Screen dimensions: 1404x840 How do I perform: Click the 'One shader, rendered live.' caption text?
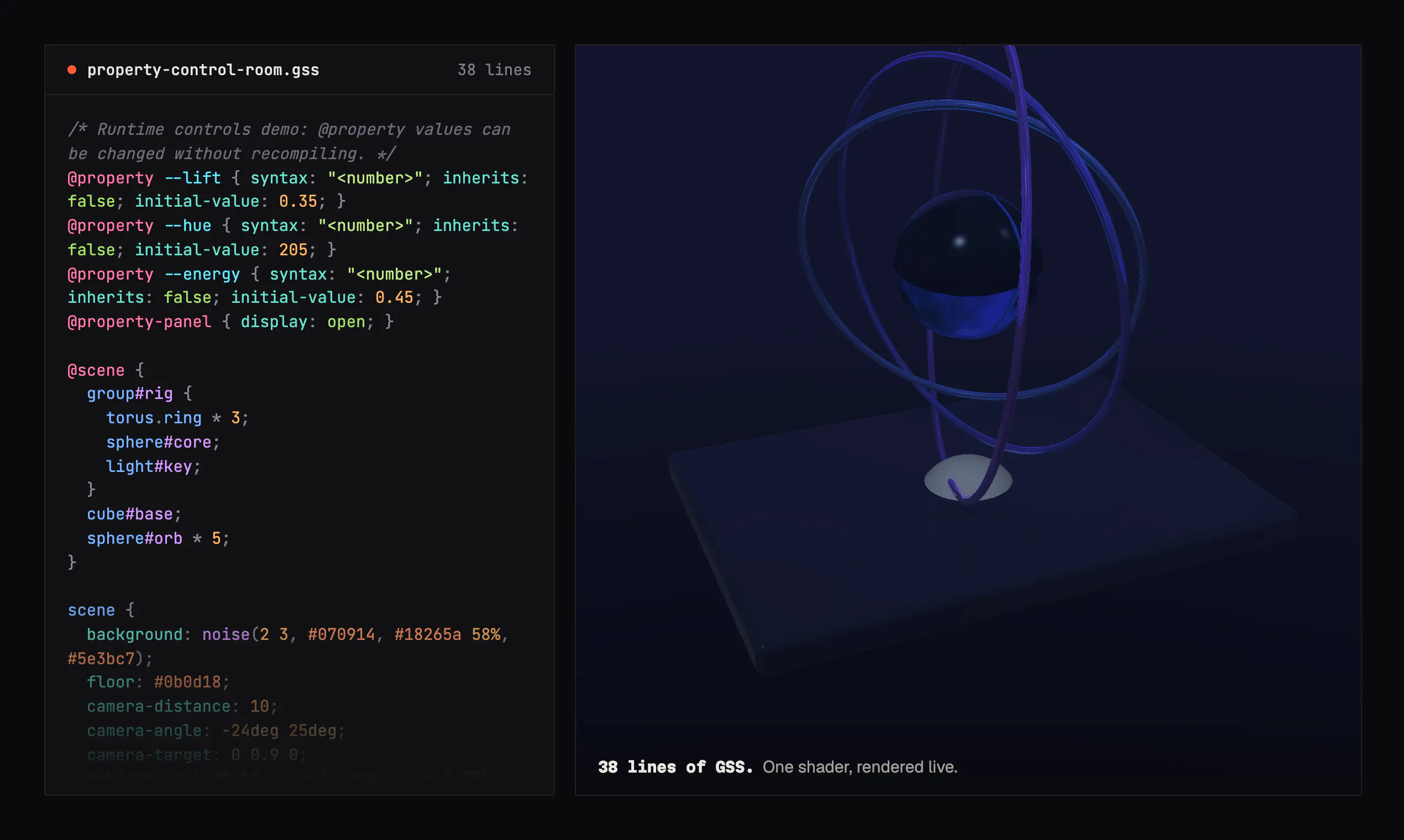tap(860, 767)
